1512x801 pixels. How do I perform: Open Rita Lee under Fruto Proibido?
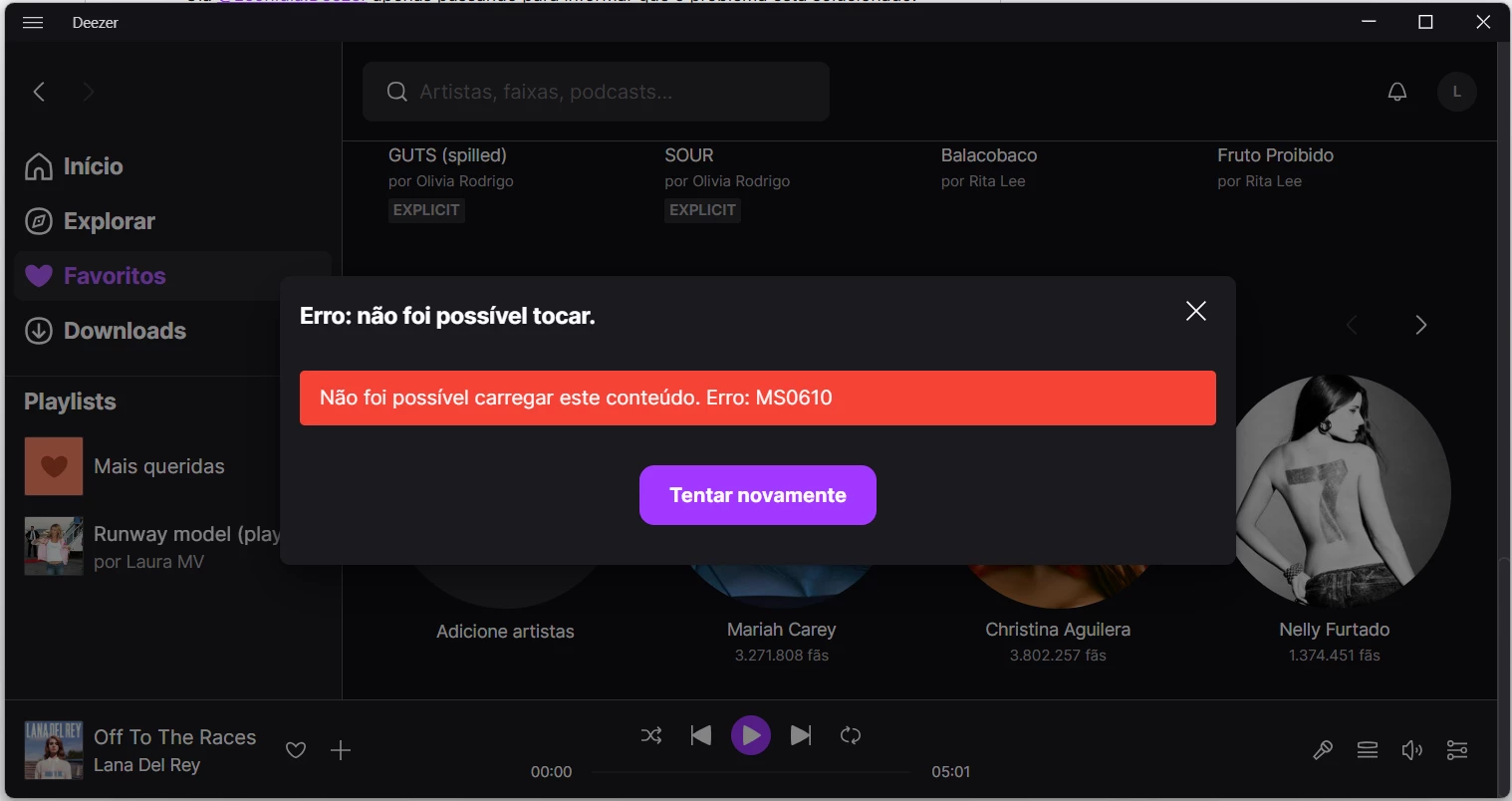(x=1272, y=181)
